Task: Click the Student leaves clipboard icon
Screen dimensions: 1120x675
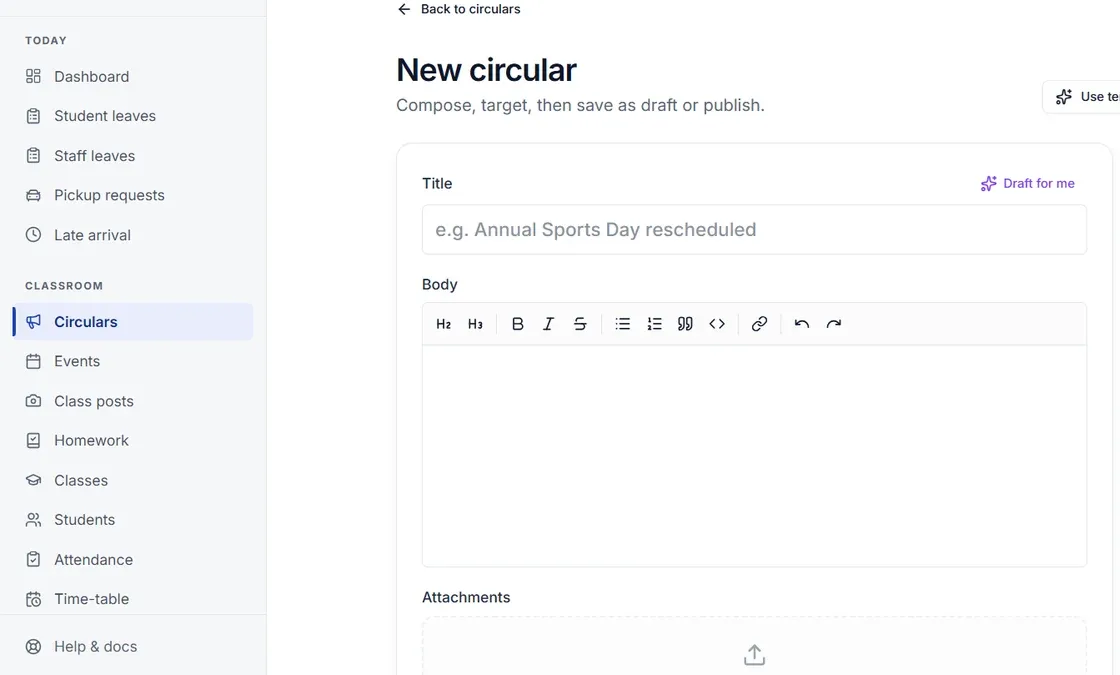Action: click(34, 116)
